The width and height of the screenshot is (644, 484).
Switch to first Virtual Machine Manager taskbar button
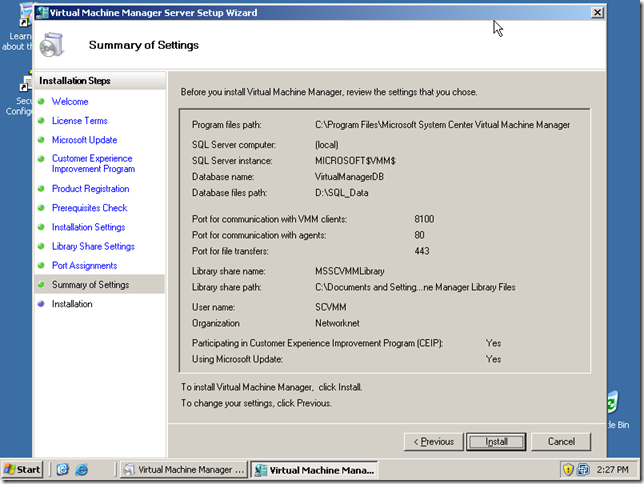tap(184, 470)
